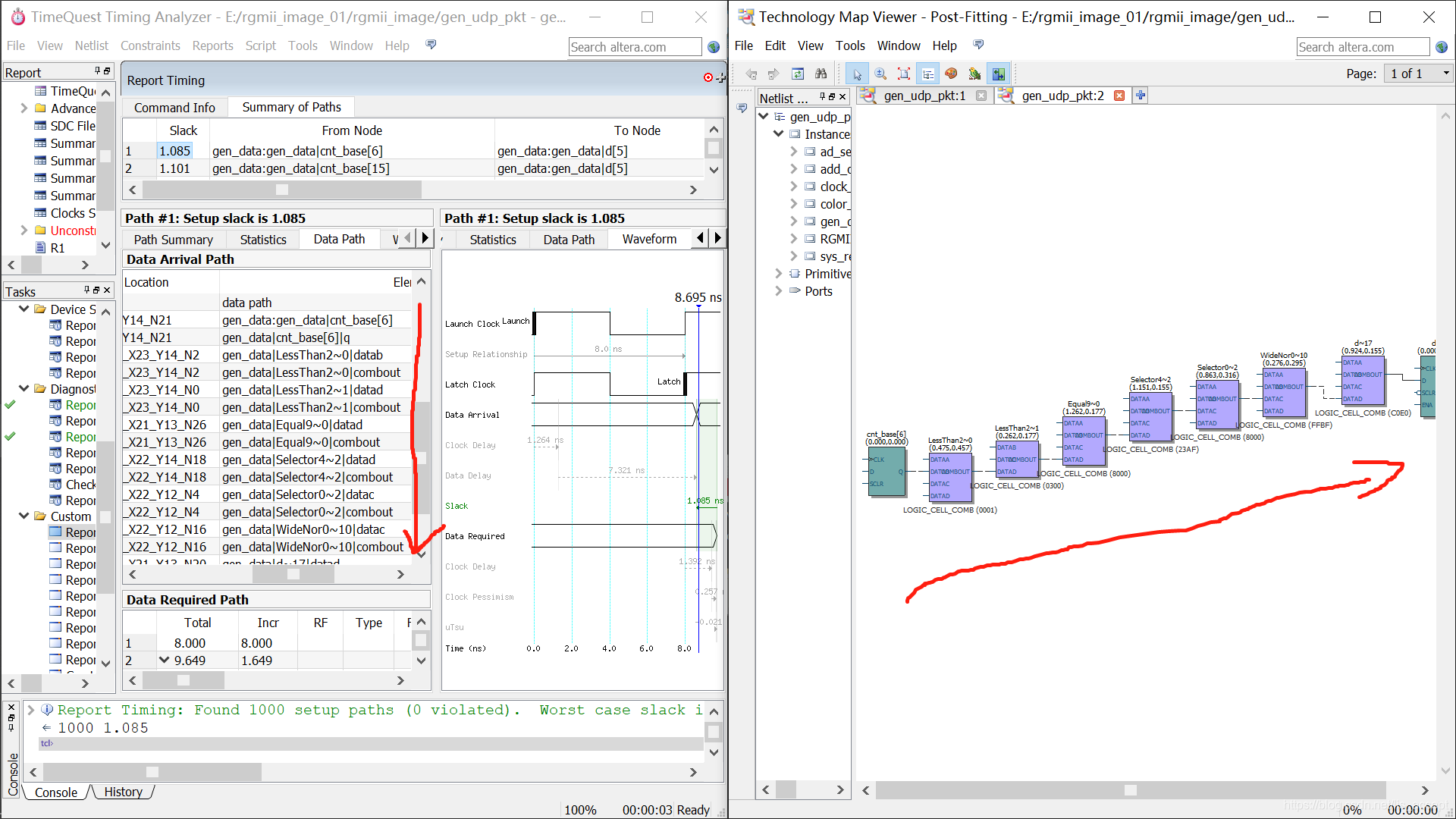
Task: Select the Summary of Paths tab
Action: point(291,107)
